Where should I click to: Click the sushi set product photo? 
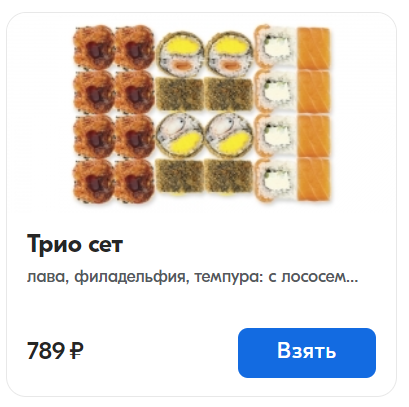click(202, 113)
